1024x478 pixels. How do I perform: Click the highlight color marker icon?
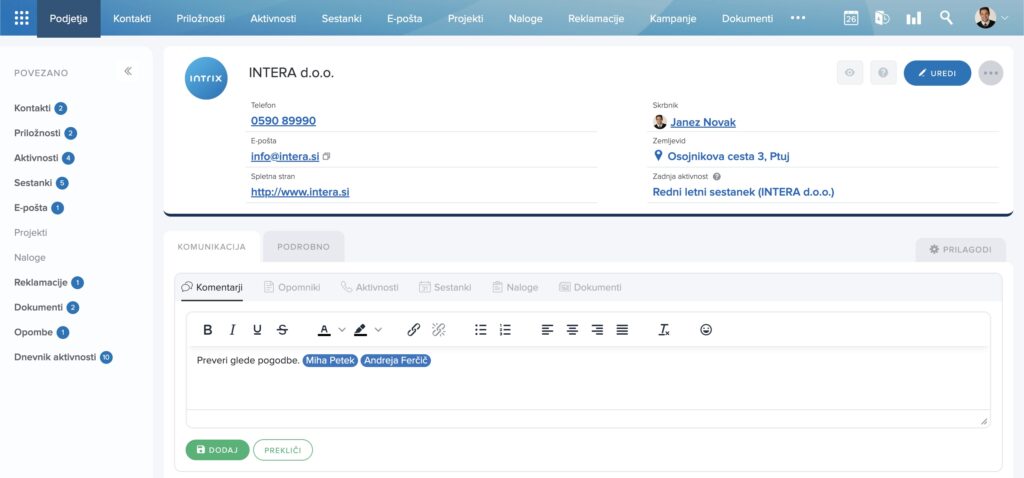point(360,330)
